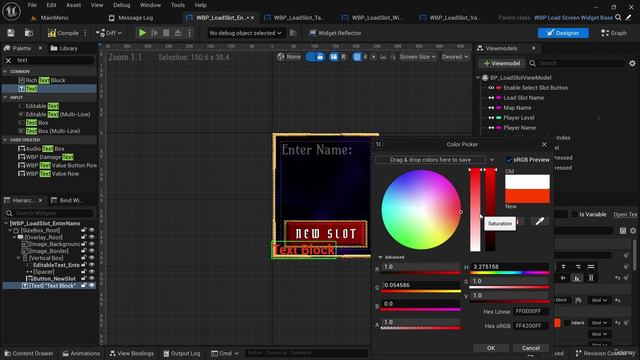Image resolution: width=640 pixels, height=360 pixels.
Task: Toggle lock on Image_Border widget
Action: tap(84, 251)
